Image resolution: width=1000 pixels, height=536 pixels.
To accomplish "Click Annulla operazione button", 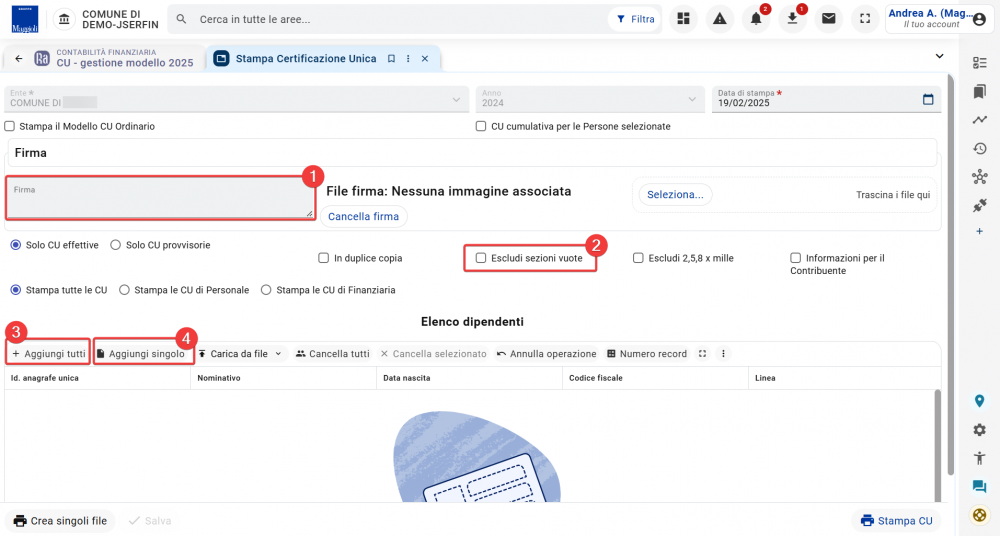I will [x=547, y=354].
